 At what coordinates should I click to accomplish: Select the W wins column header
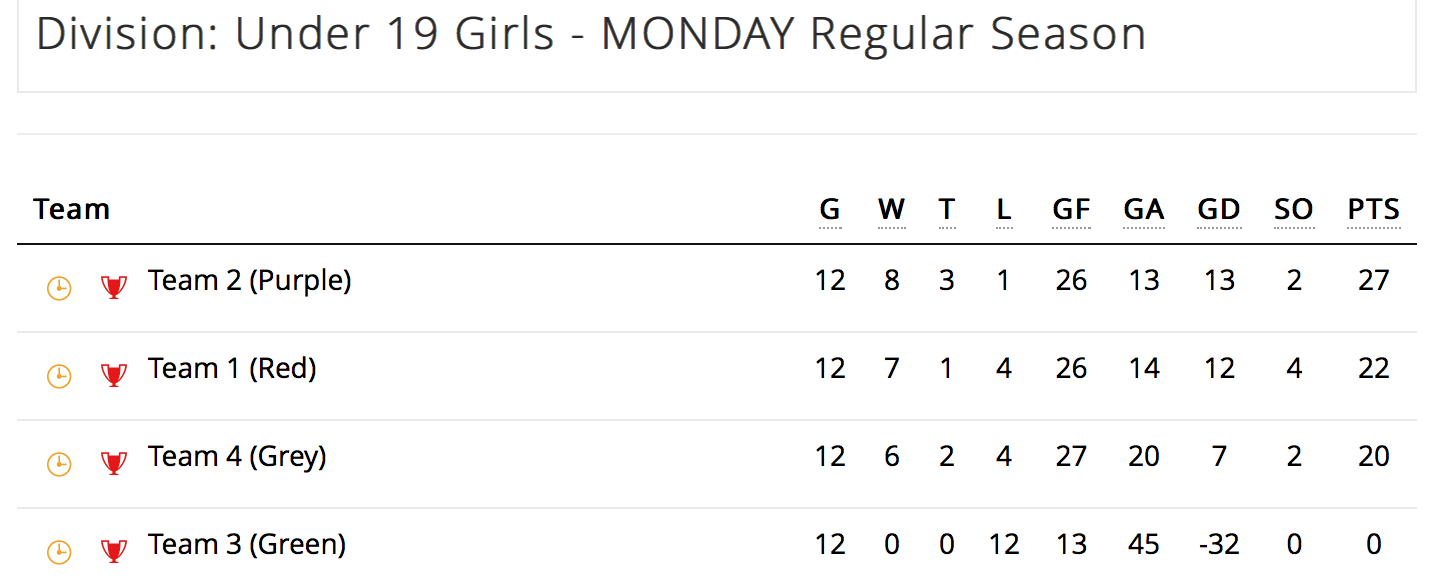[x=892, y=210]
